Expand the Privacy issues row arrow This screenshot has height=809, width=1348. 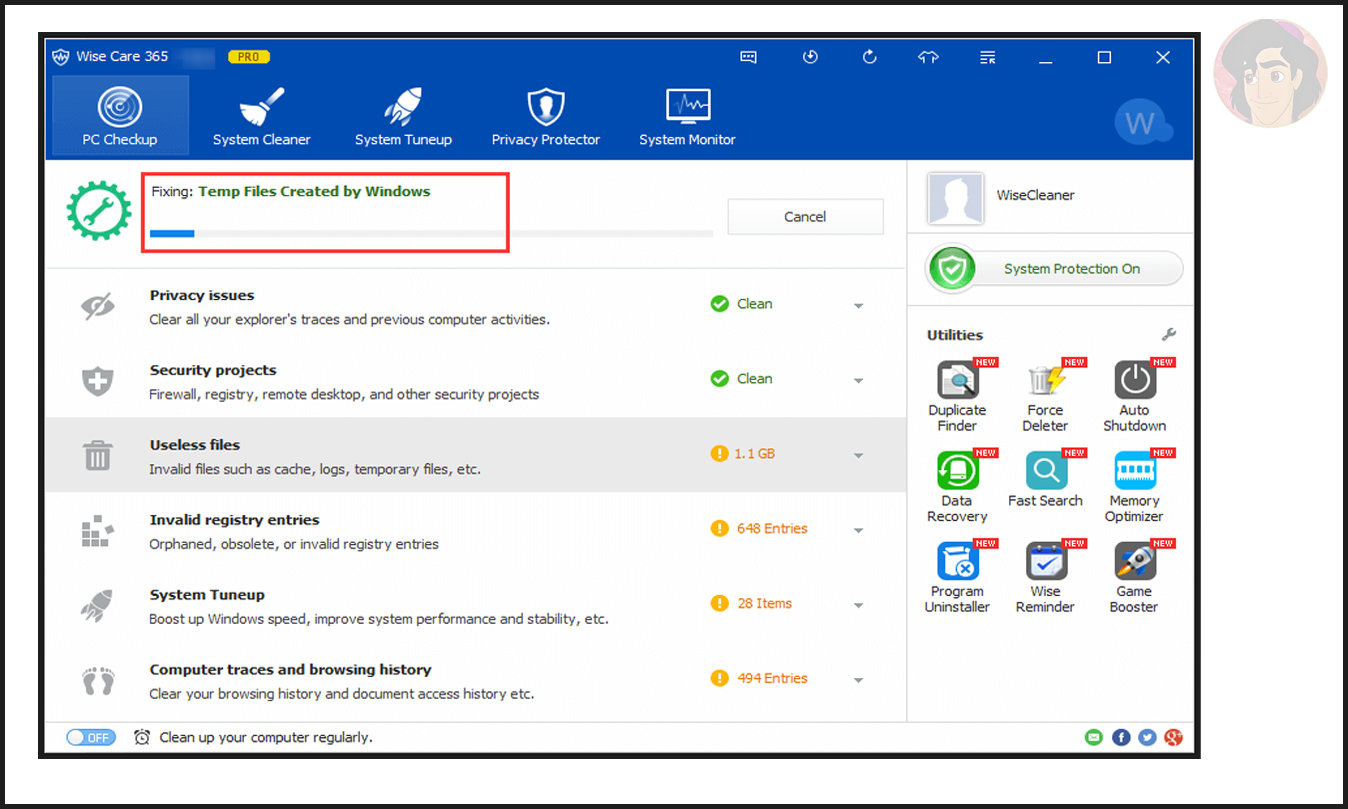click(858, 306)
